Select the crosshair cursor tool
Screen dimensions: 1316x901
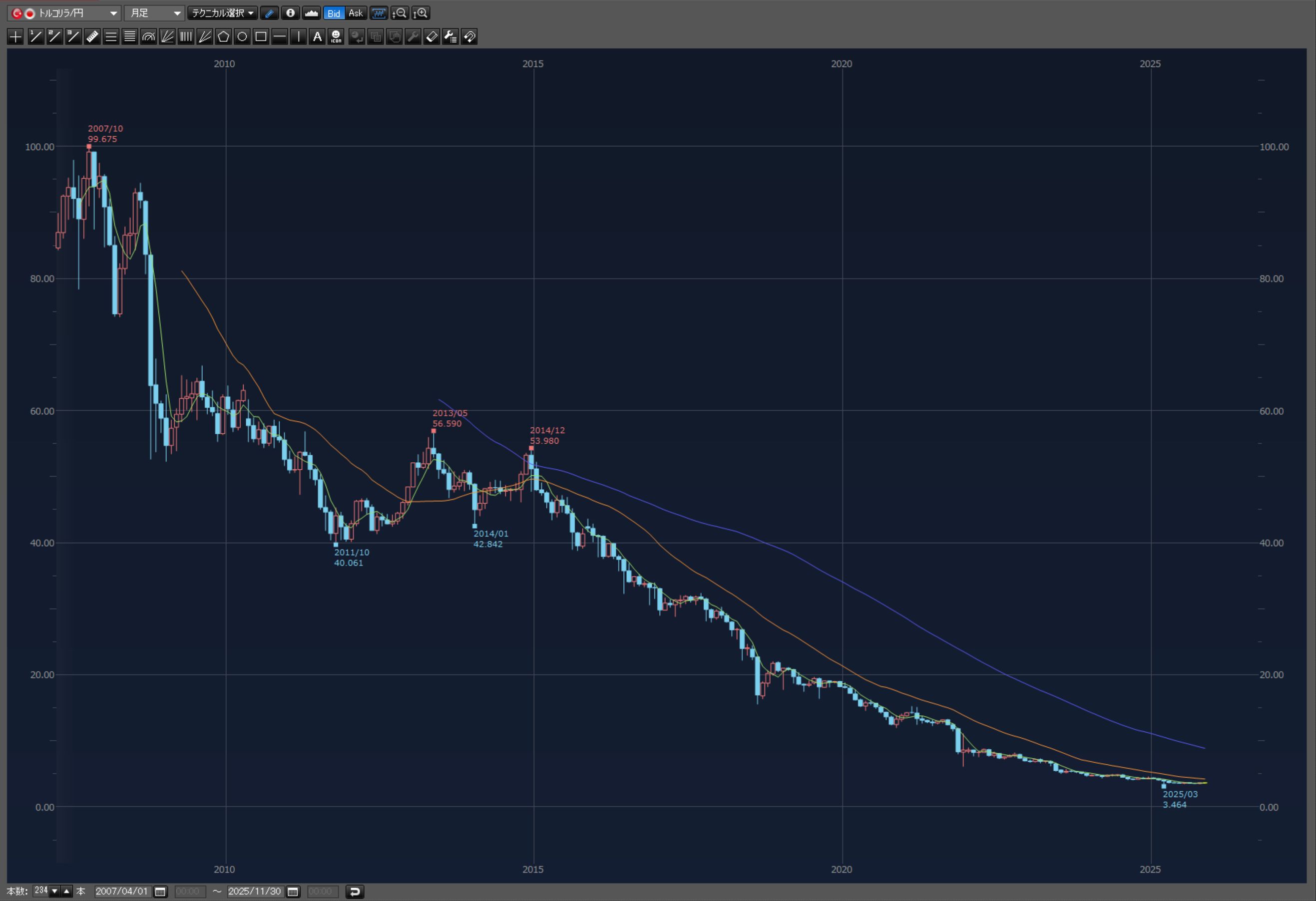point(15,37)
